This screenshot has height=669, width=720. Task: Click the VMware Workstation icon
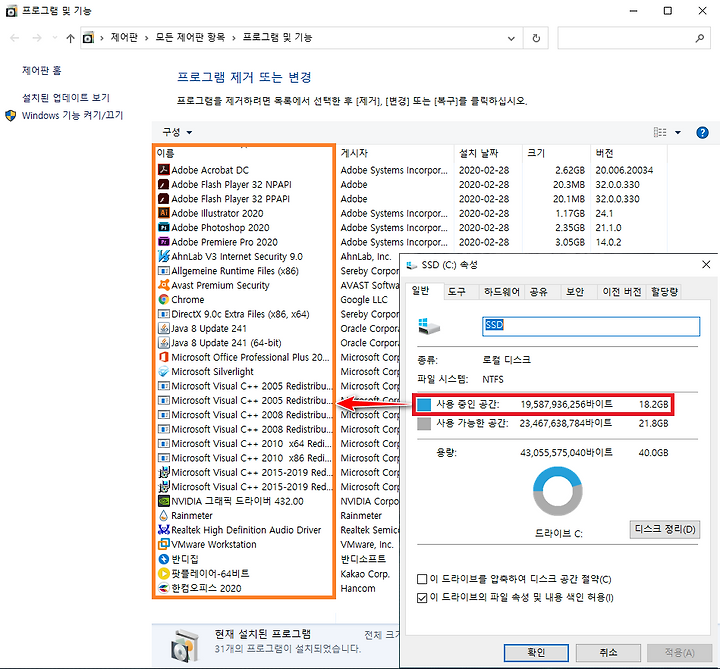click(163, 544)
